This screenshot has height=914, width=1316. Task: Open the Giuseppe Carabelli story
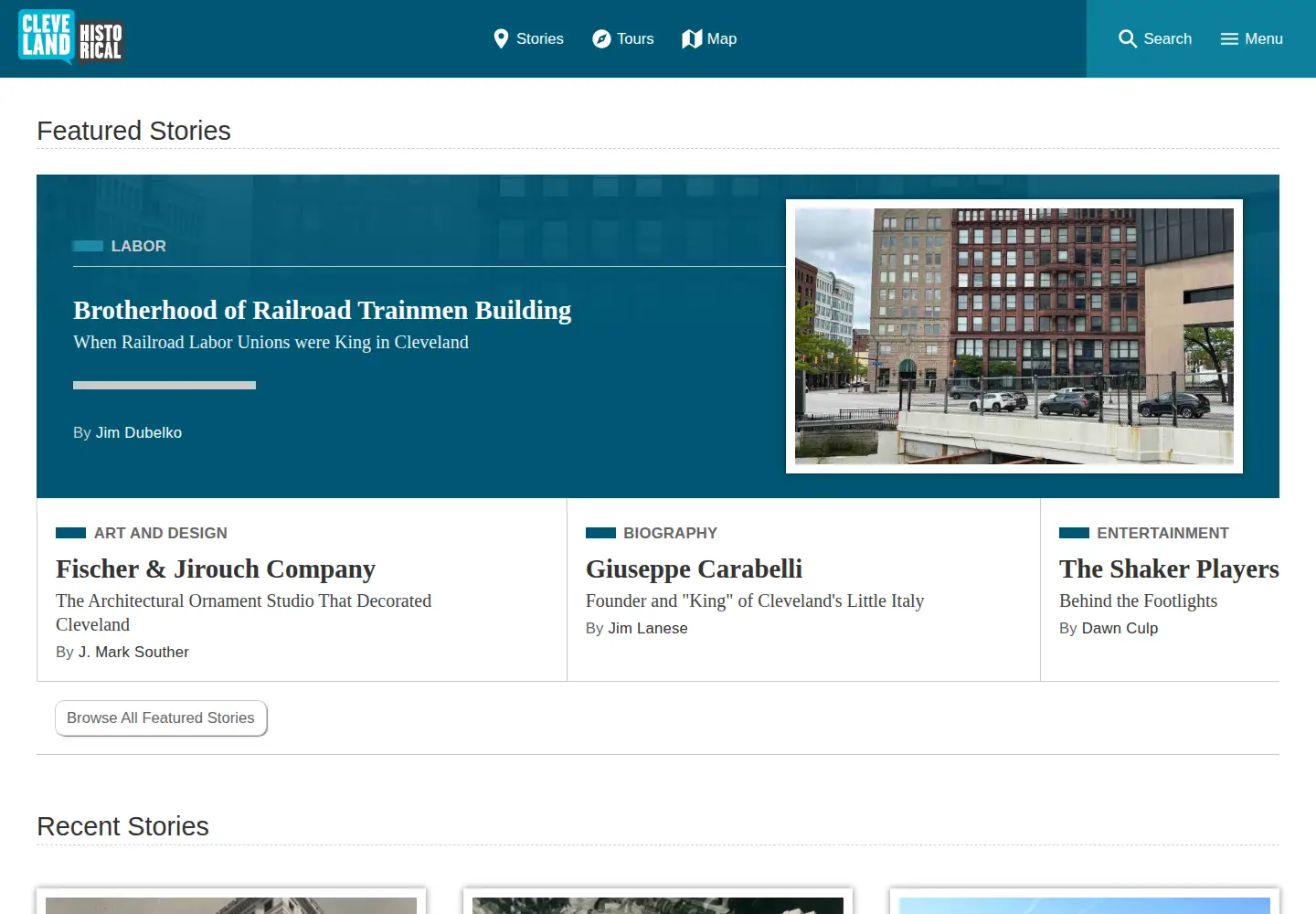click(x=695, y=569)
